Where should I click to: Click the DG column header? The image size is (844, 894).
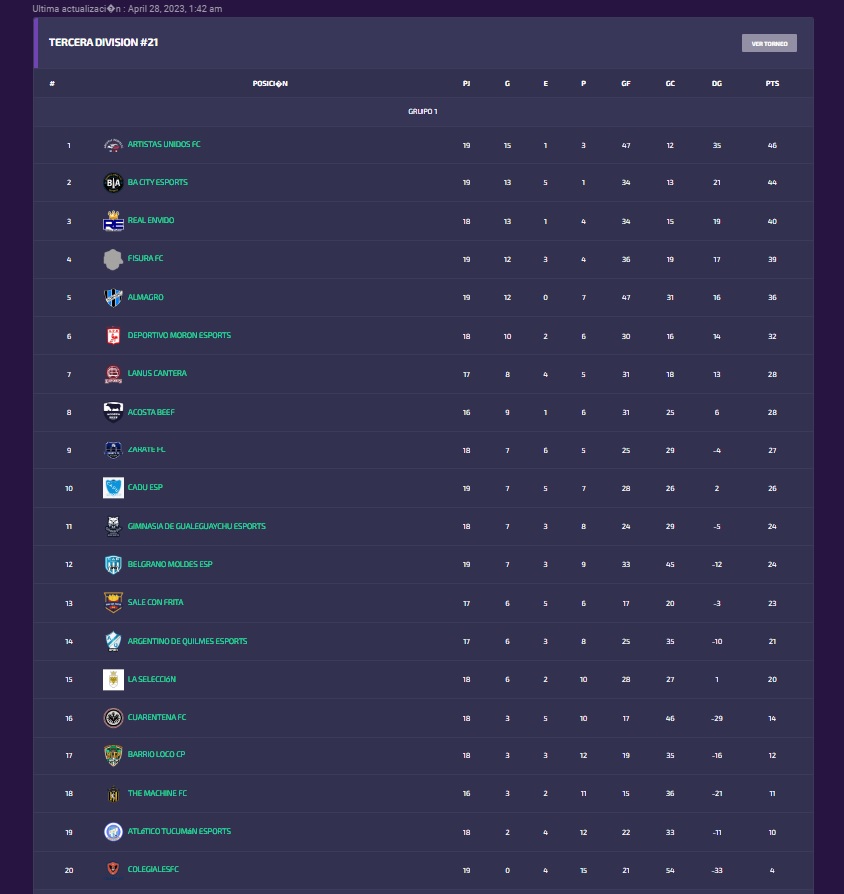click(717, 83)
